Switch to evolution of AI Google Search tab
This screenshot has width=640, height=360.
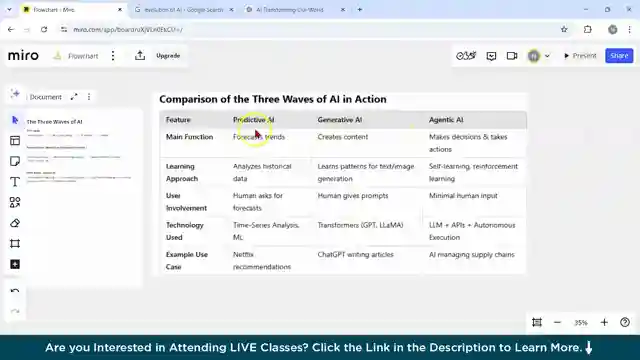[x=184, y=9]
